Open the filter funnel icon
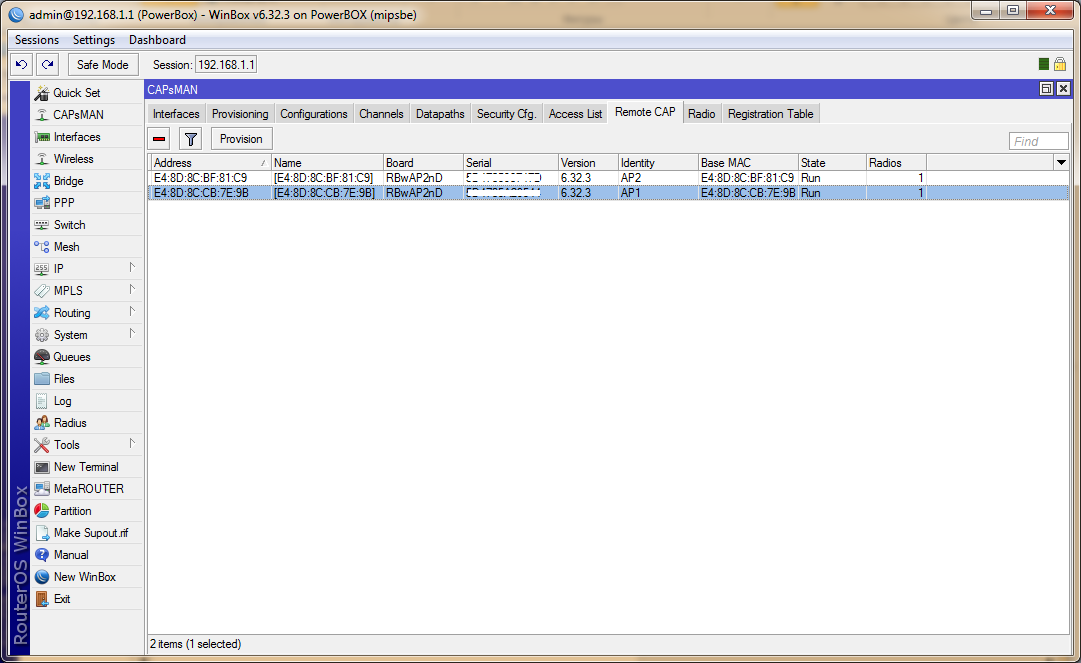Image resolution: width=1081 pixels, height=663 pixels. pyautogui.click(x=190, y=139)
